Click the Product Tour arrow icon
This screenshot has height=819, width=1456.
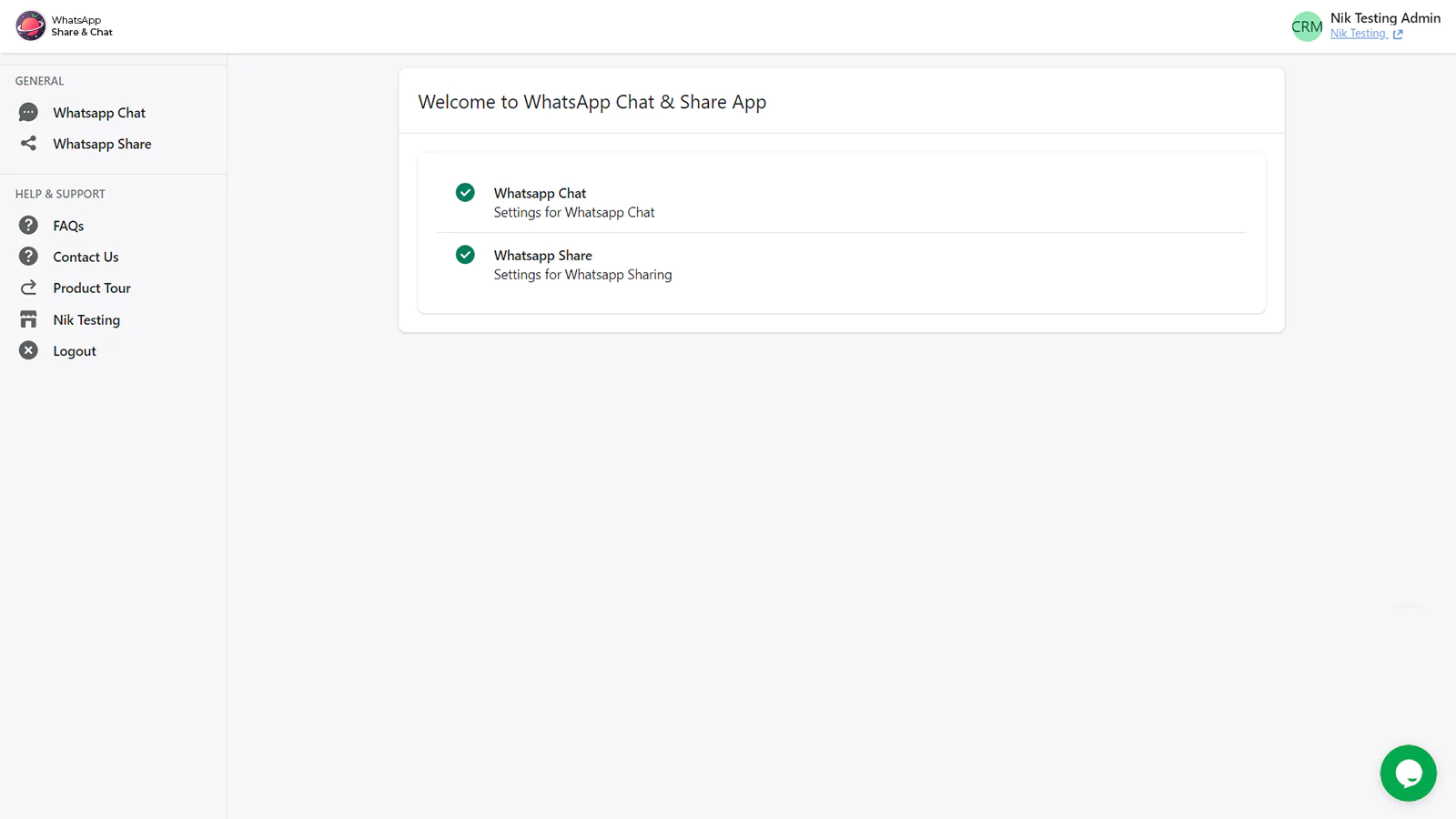tap(28, 288)
